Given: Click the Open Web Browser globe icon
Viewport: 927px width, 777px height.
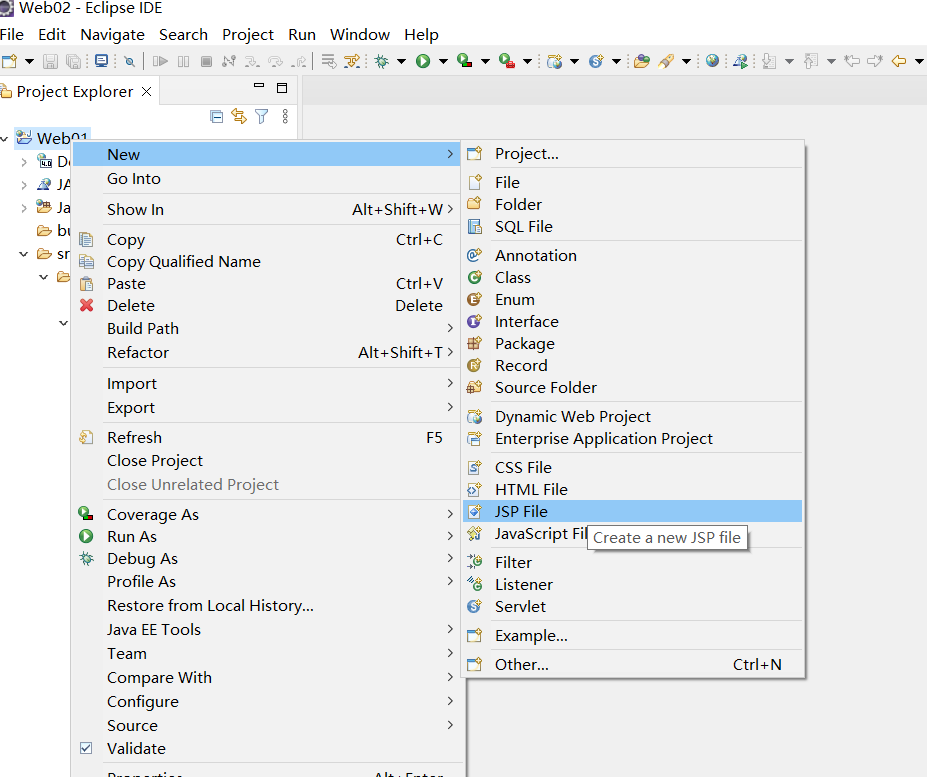Looking at the screenshot, I should (712, 60).
